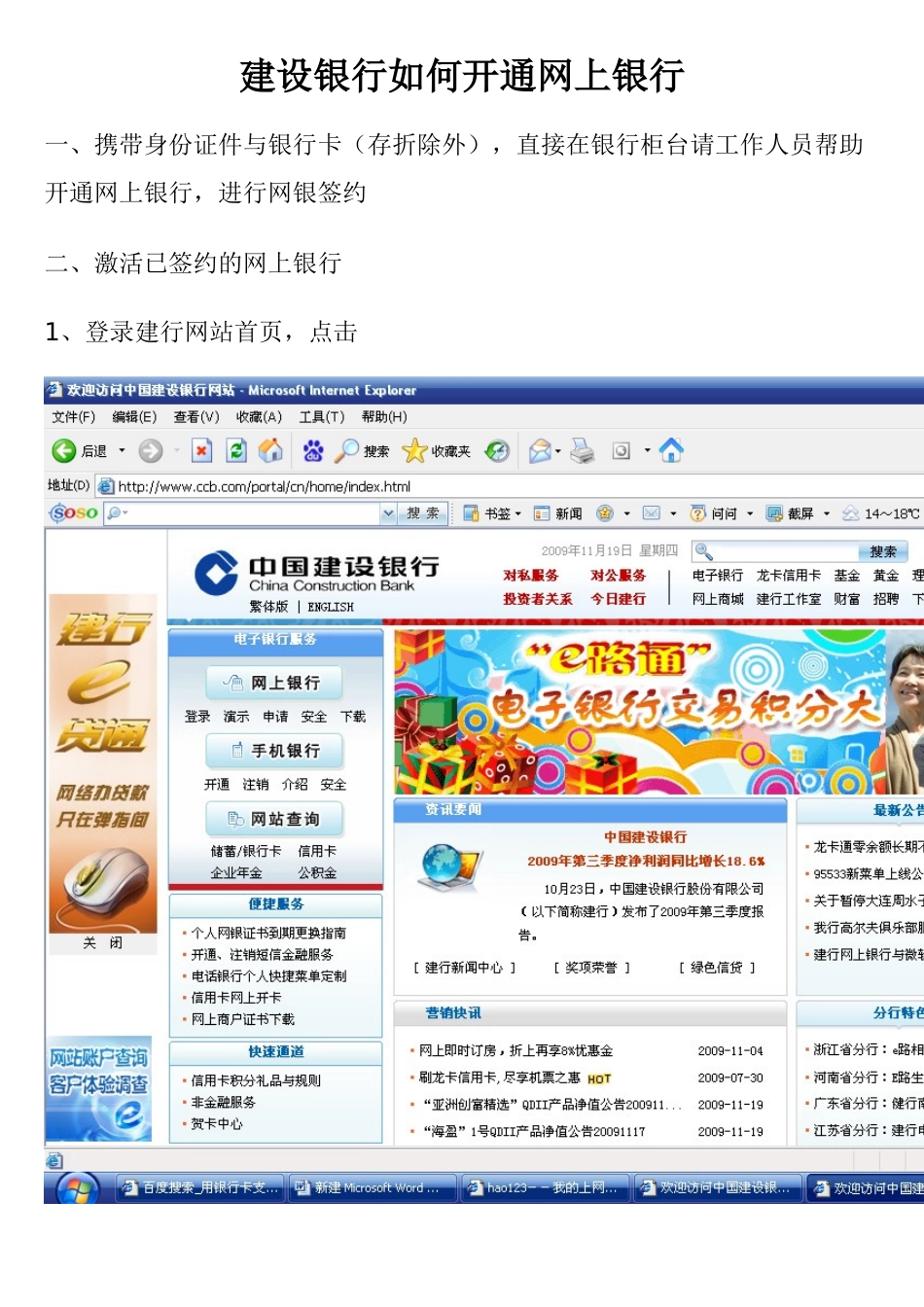Click SOSO 搜索 search button

pos(423,513)
